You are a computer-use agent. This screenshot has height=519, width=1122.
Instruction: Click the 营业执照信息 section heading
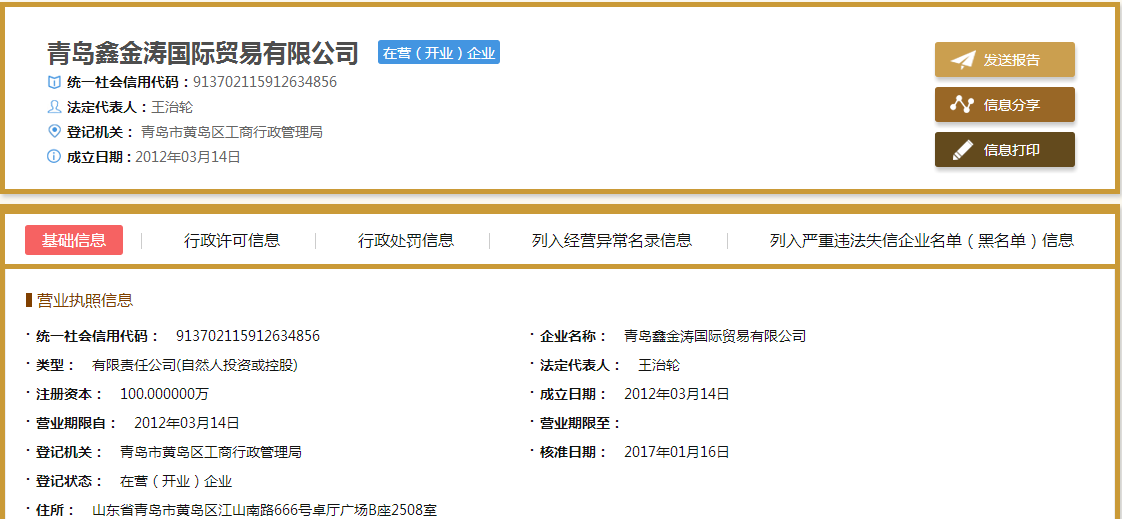[84, 300]
